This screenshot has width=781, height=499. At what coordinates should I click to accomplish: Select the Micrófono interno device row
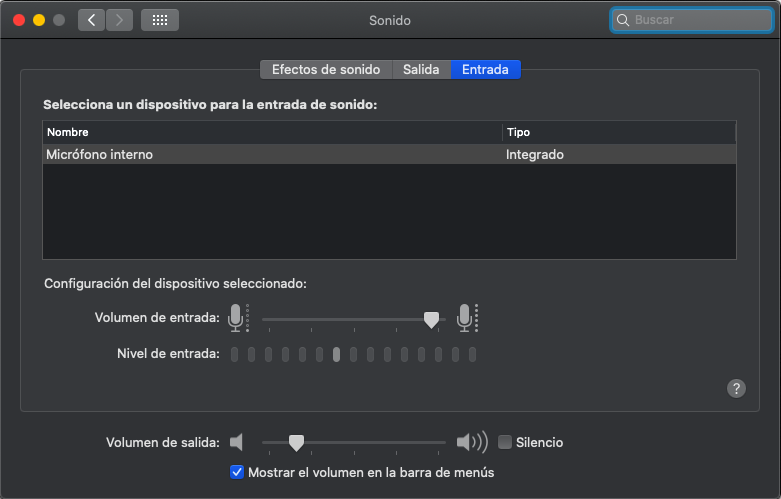coord(390,154)
